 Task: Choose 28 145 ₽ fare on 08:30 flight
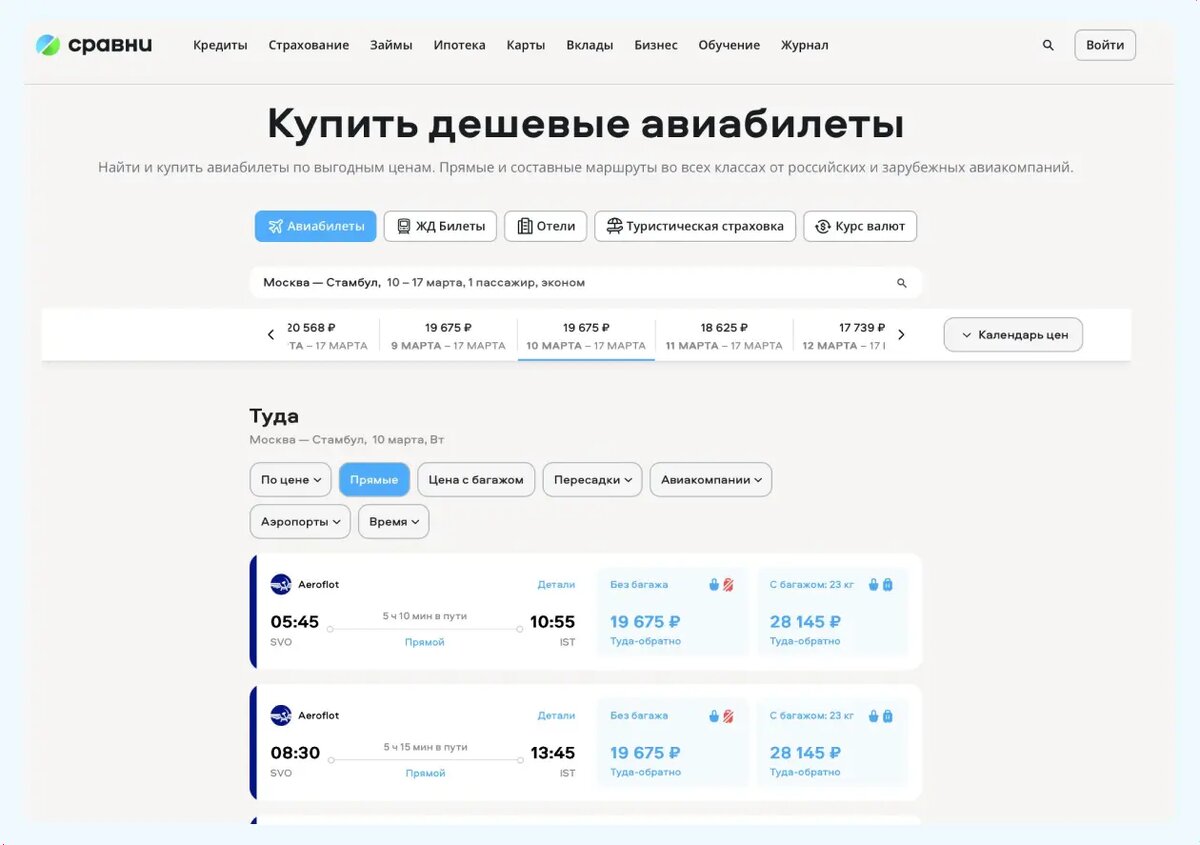pyautogui.click(x=832, y=742)
